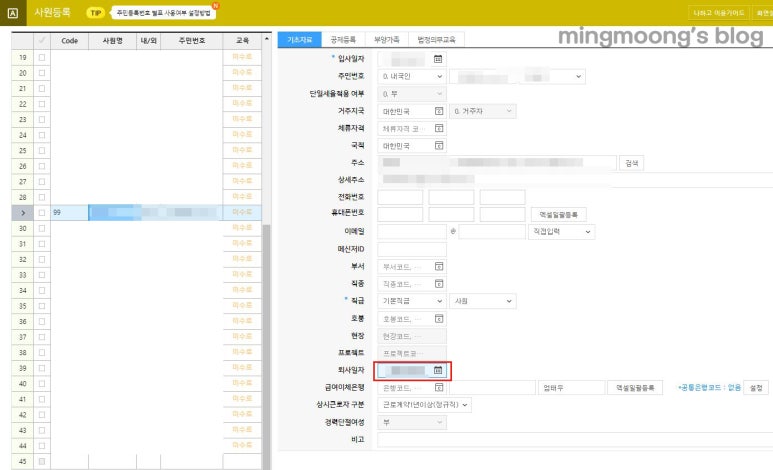Open the calendar picker for 퇴사일자
The height and width of the screenshot is (470, 773).
coord(438,370)
